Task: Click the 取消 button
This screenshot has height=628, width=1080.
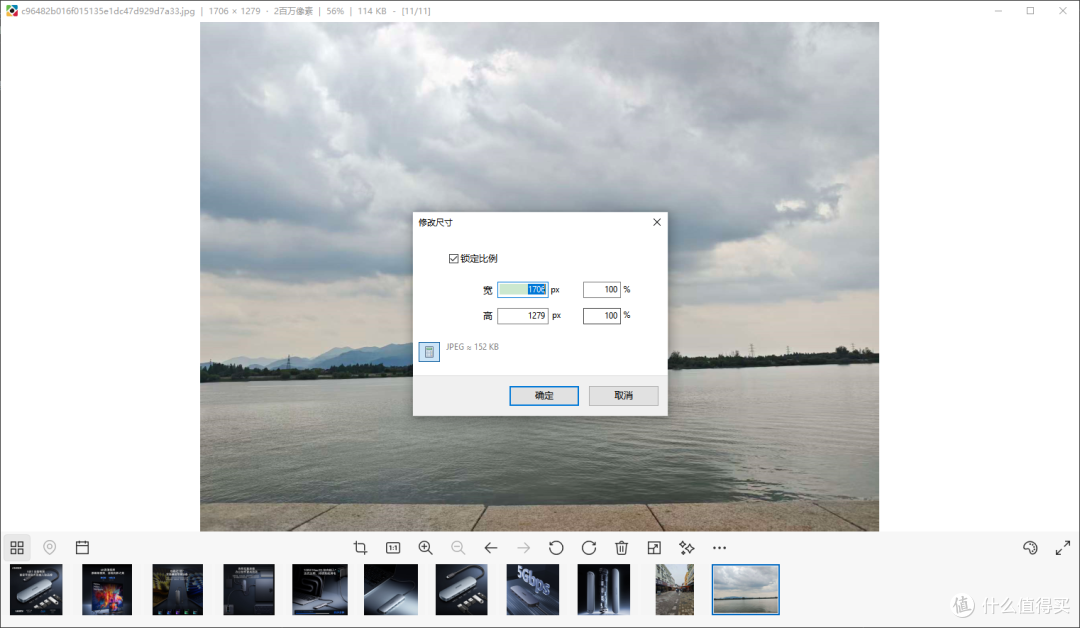Action: [x=623, y=395]
